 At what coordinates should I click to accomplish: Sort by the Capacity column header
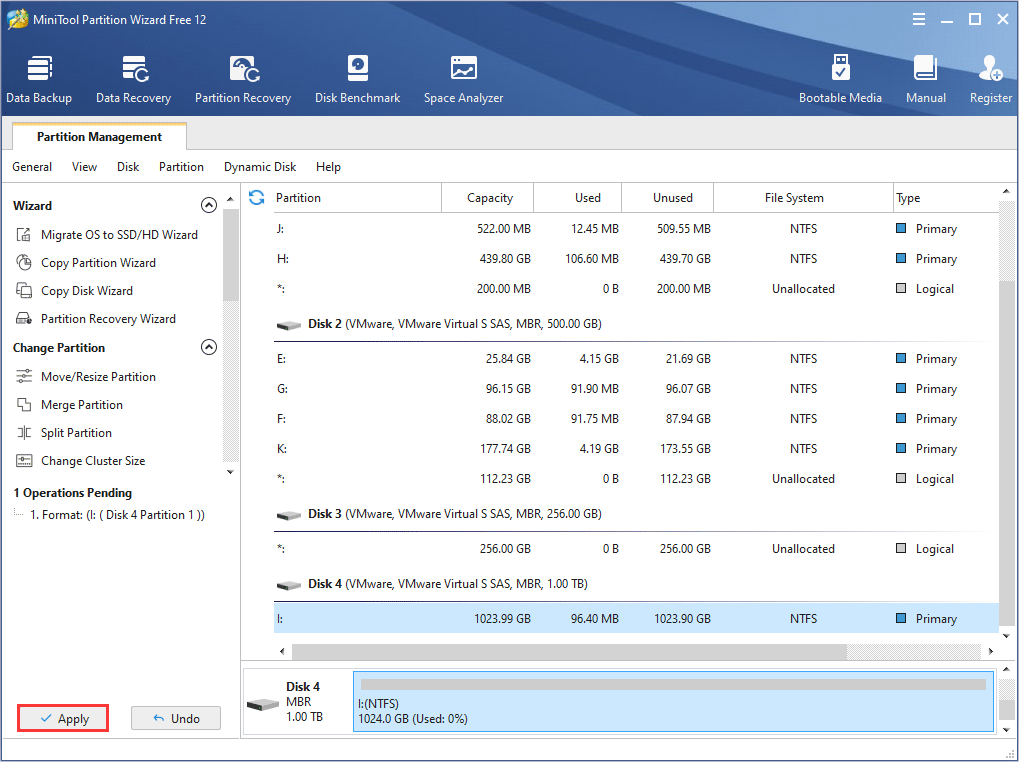(x=488, y=197)
